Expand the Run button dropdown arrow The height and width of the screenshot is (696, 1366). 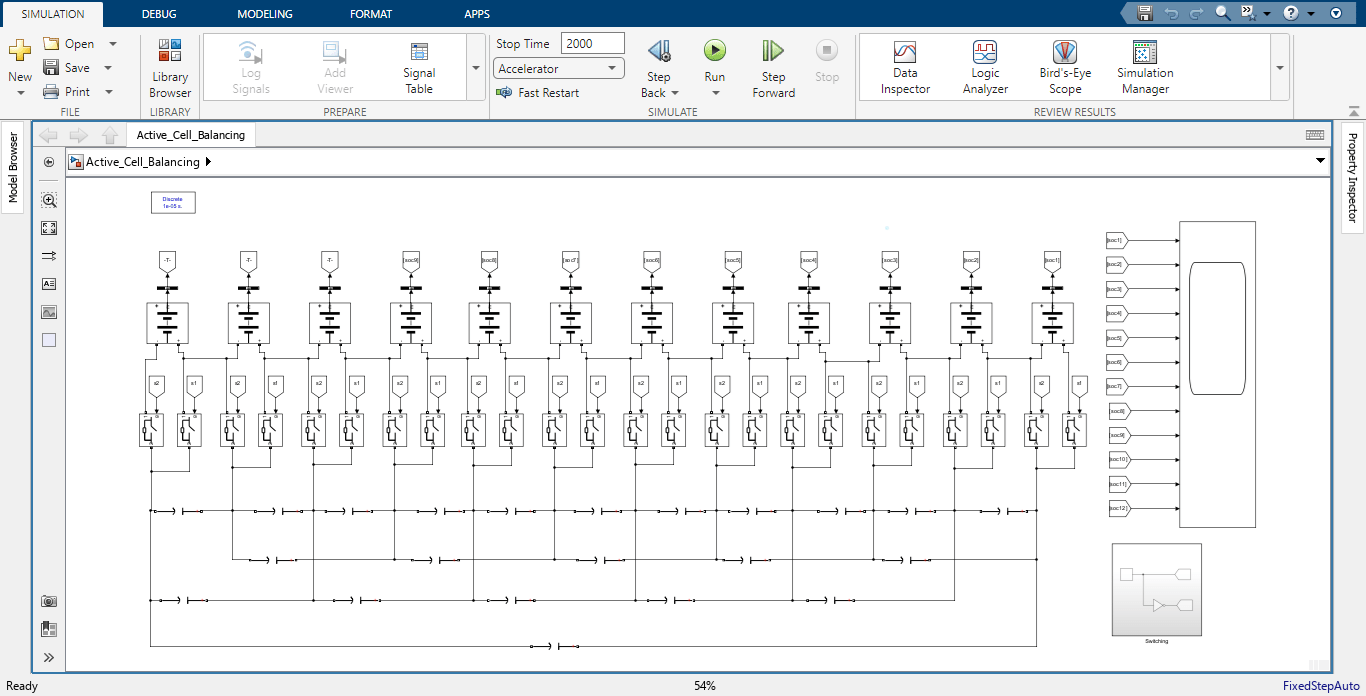pyautogui.click(x=715, y=93)
